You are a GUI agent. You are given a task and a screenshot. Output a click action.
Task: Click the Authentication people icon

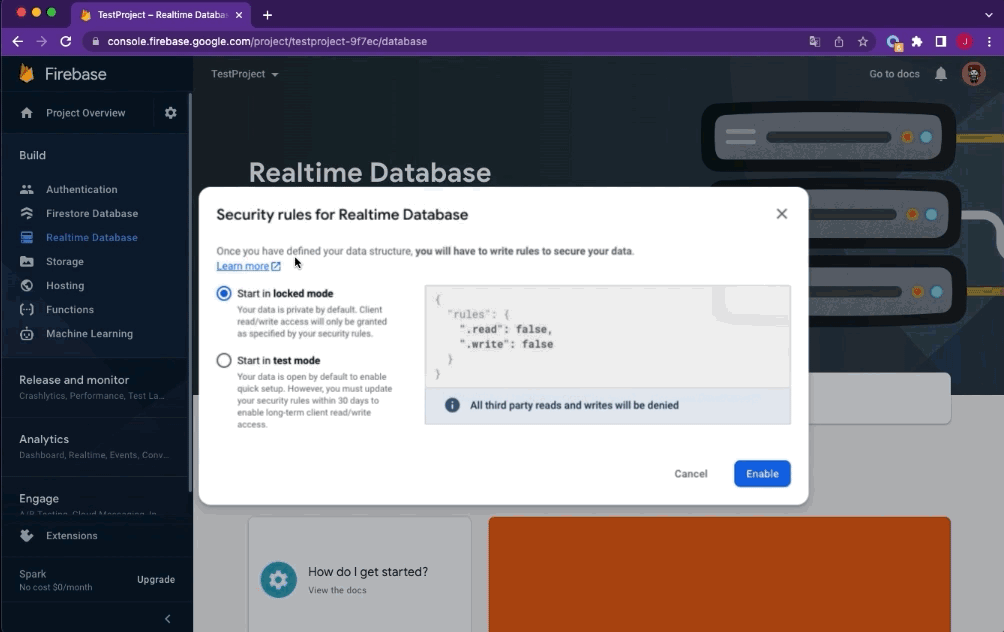(26, 190)
